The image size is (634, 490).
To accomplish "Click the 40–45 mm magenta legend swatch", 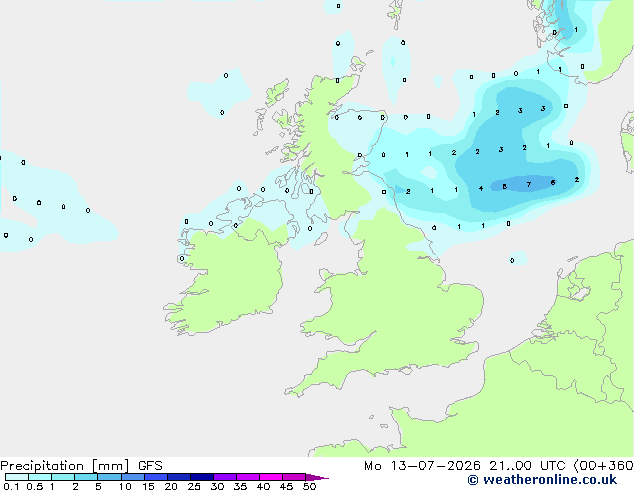I will point(271,477).
